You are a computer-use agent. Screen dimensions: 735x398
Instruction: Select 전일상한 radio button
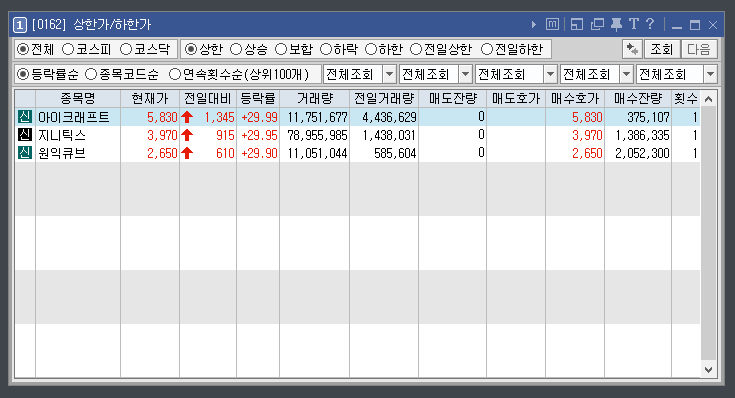pyautogui.click(x=416, y=49)
